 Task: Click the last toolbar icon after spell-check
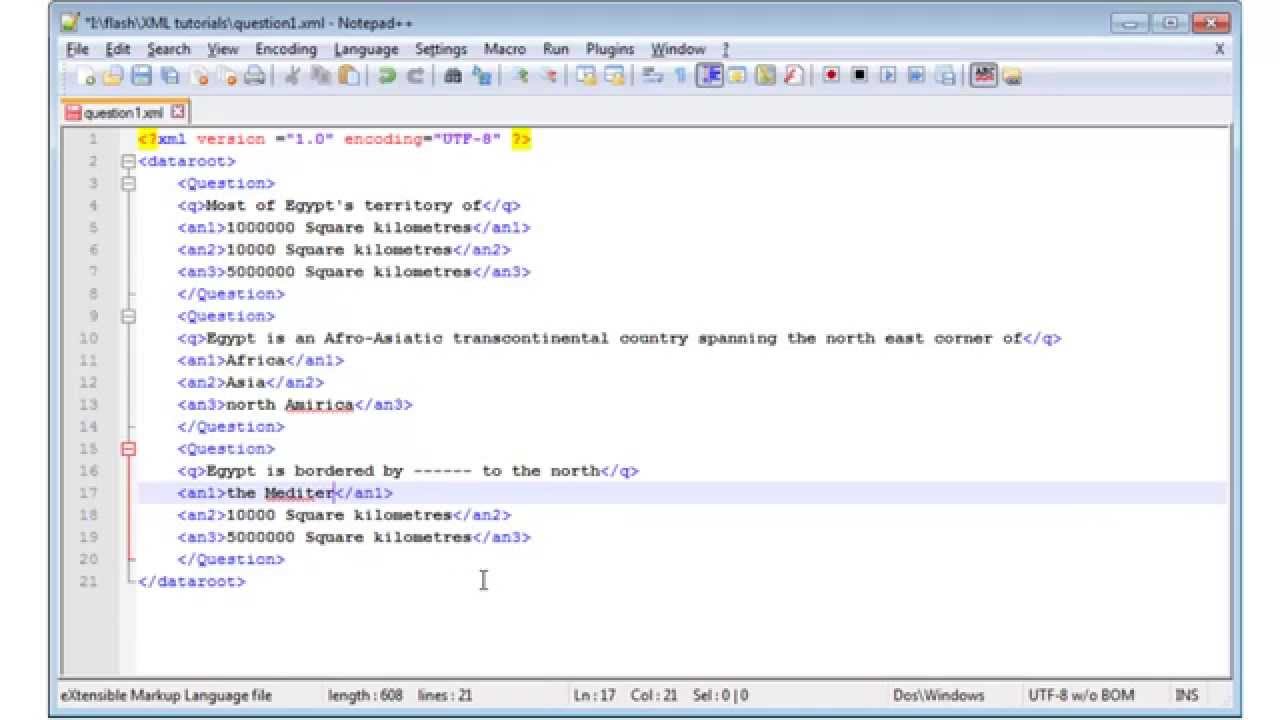pos(1011,76)
